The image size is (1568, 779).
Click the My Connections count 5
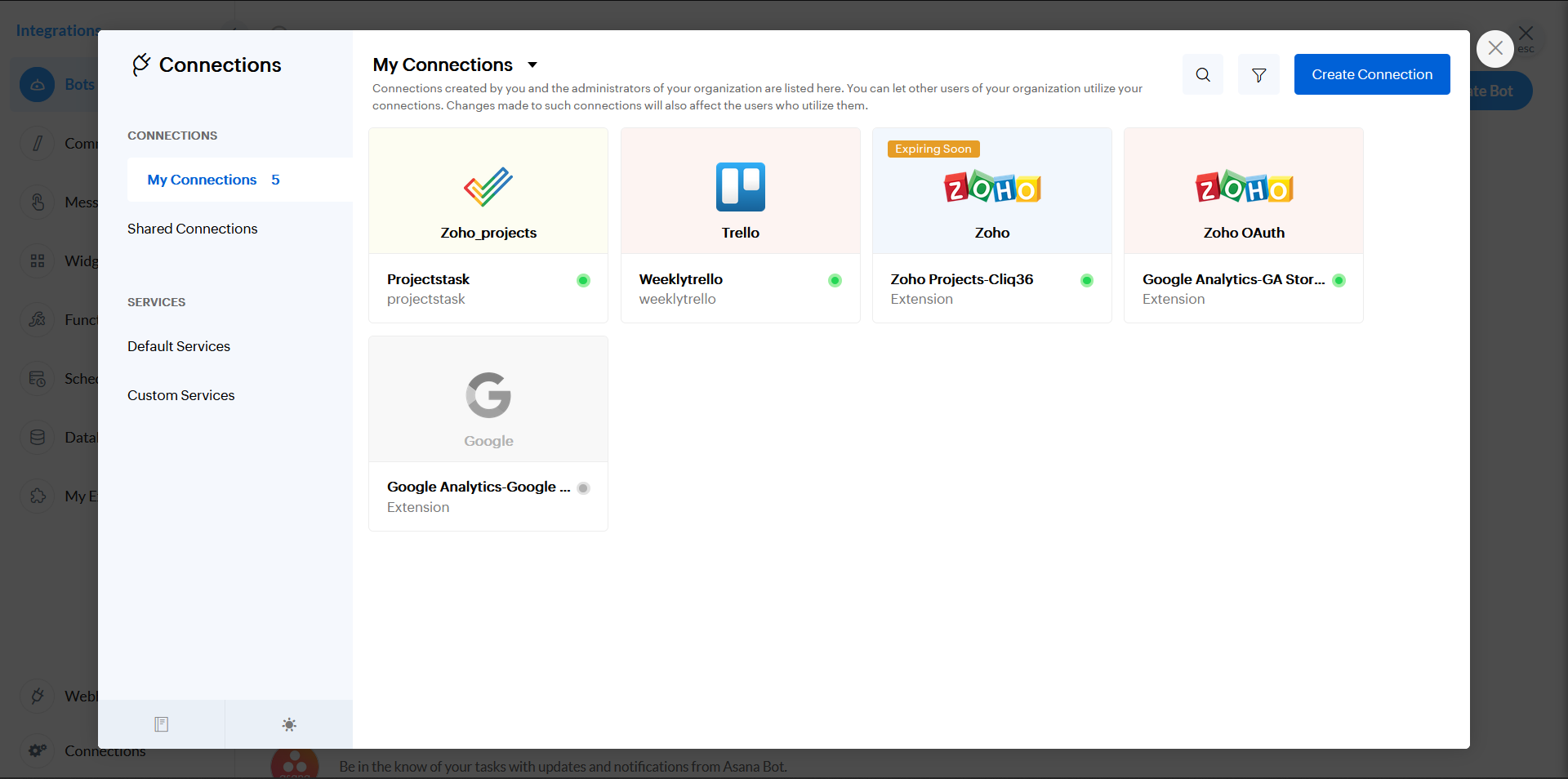point(275,180)
